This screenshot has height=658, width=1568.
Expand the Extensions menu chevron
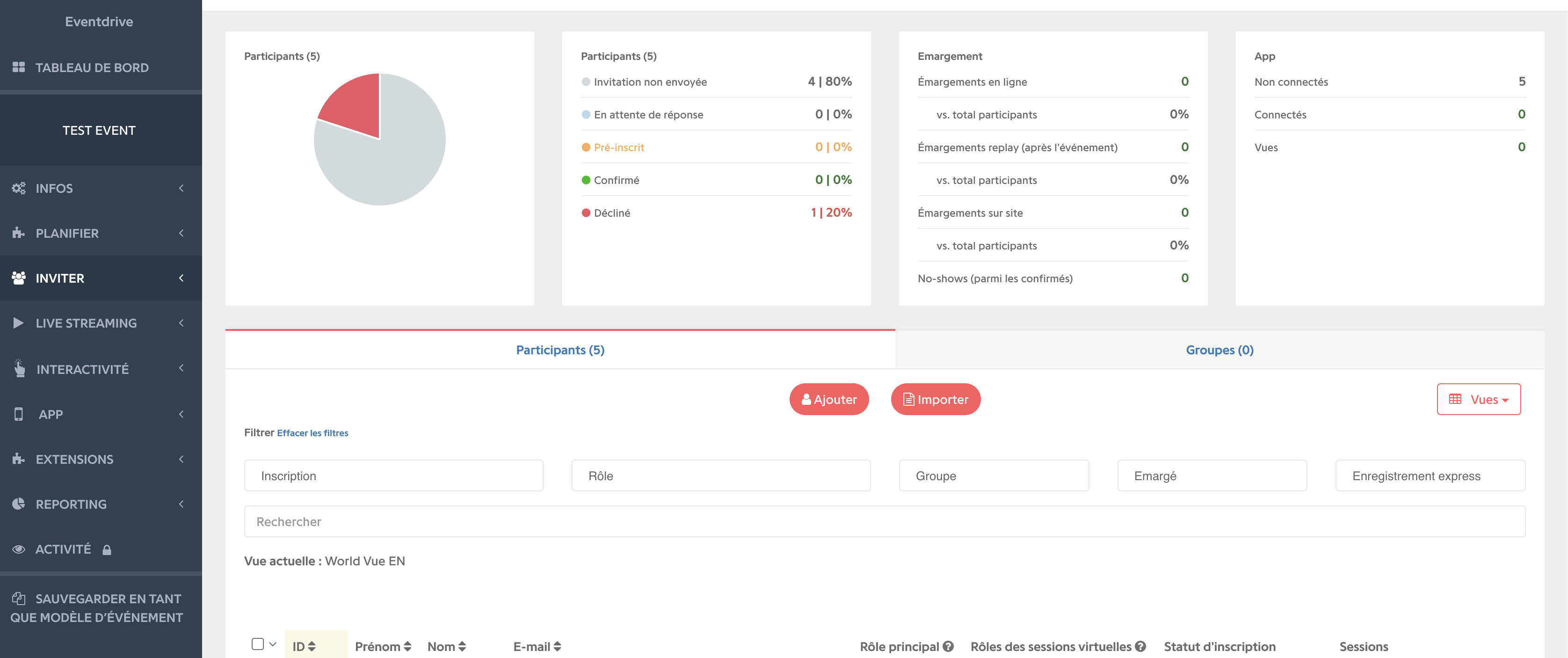click(x=181, y=459)
